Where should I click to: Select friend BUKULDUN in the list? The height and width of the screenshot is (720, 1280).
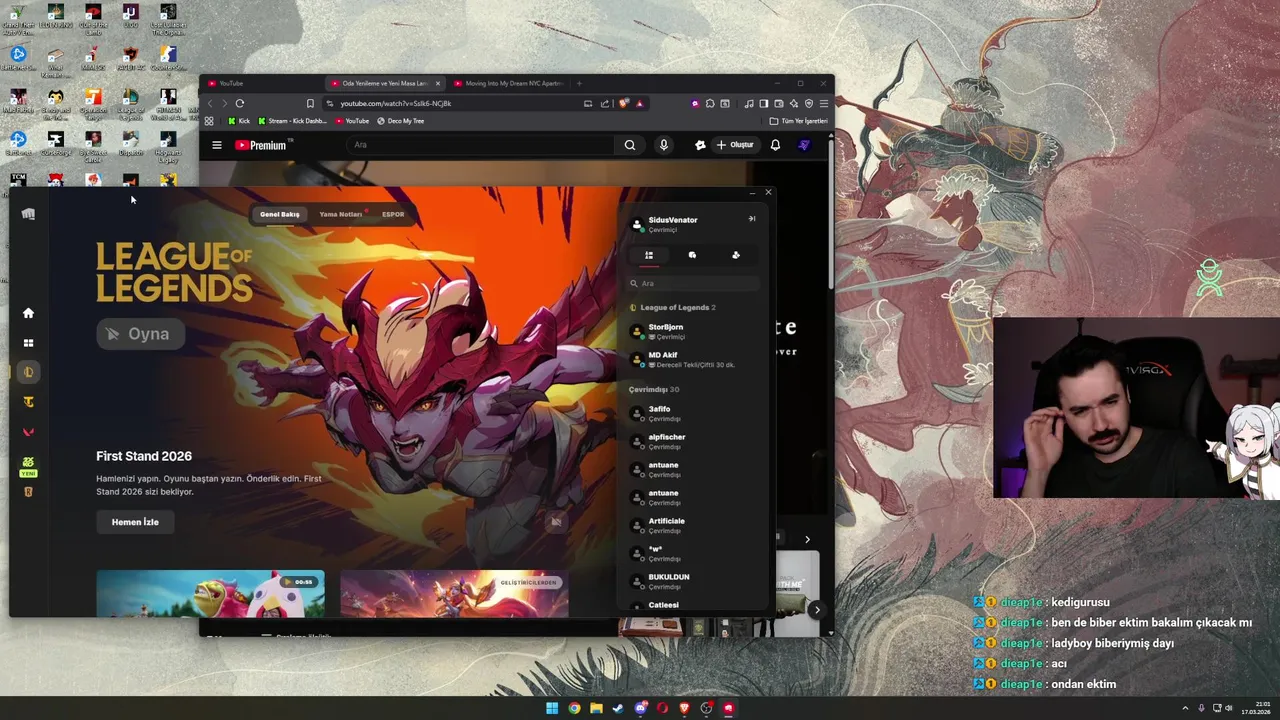694,582
